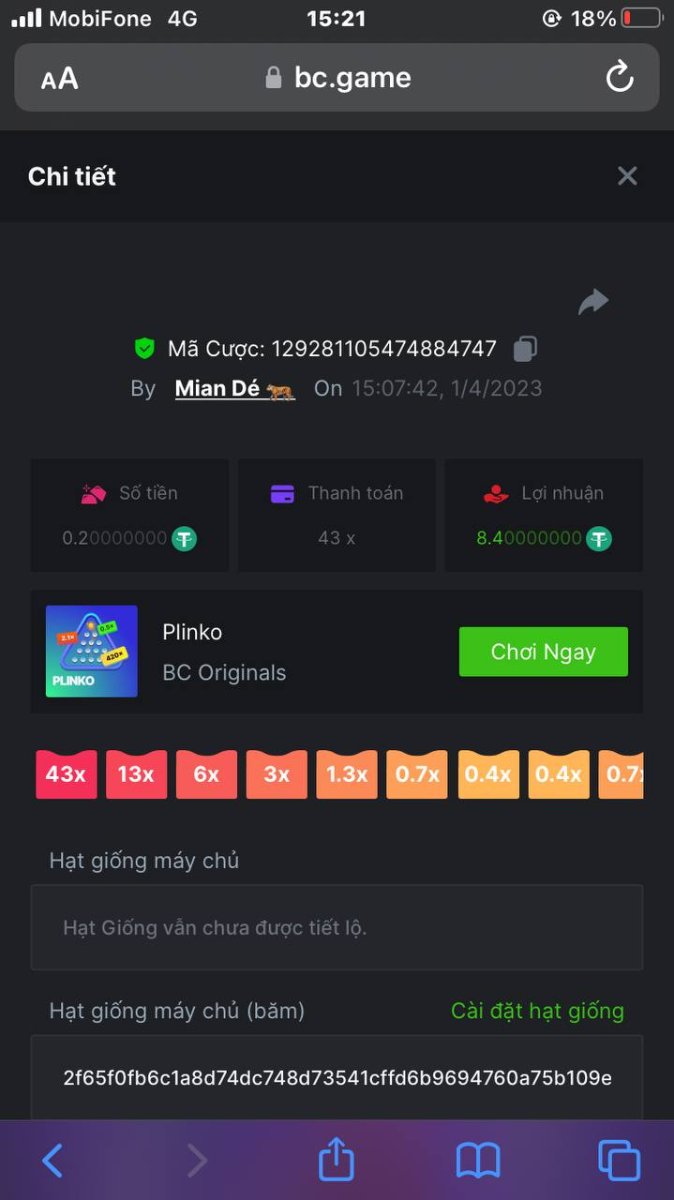Image resolution: width=674 pixels, height=1200 pixels.
Task: Select the 13x multiplier tile
Action: point(136,774)
